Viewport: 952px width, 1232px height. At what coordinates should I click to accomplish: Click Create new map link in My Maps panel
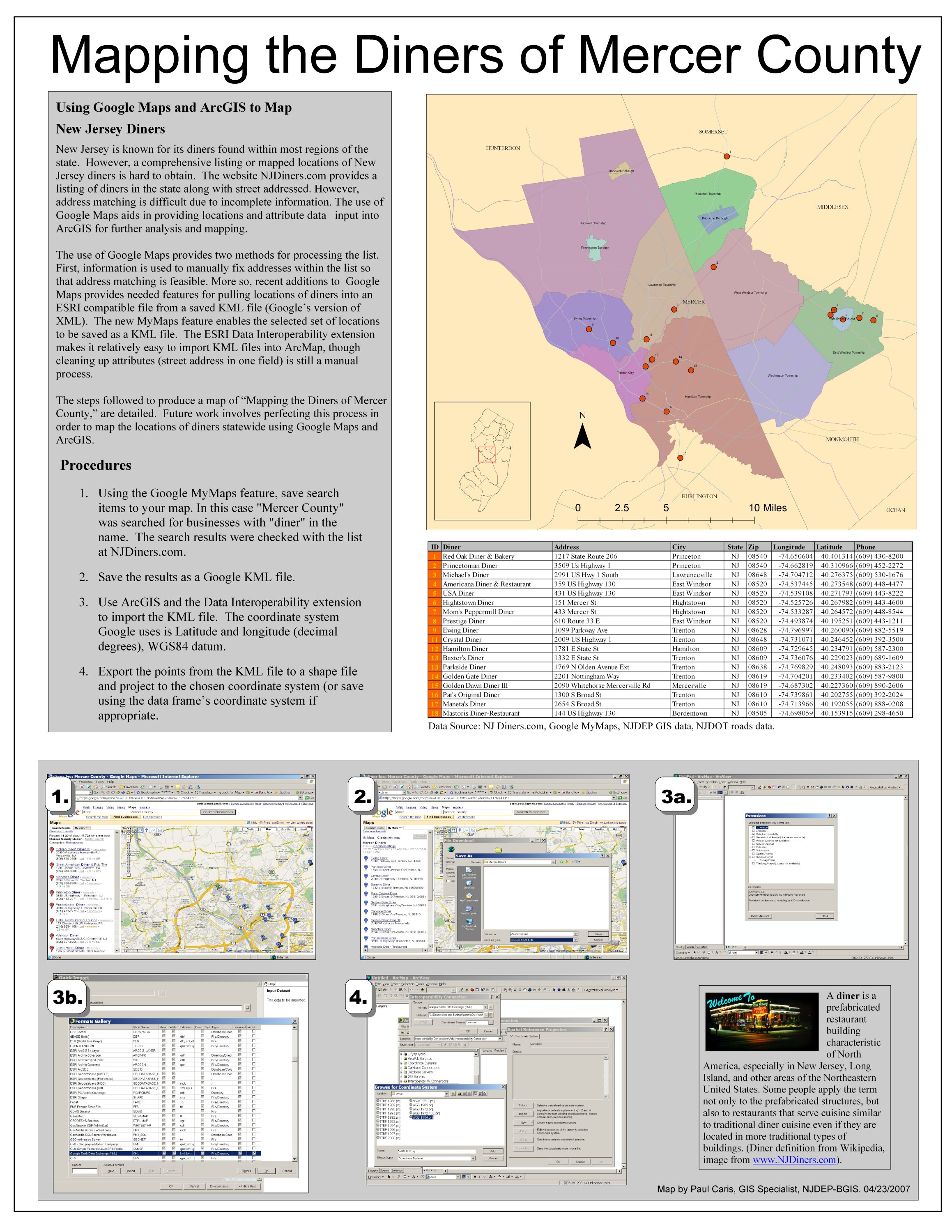tap(389, 838)
